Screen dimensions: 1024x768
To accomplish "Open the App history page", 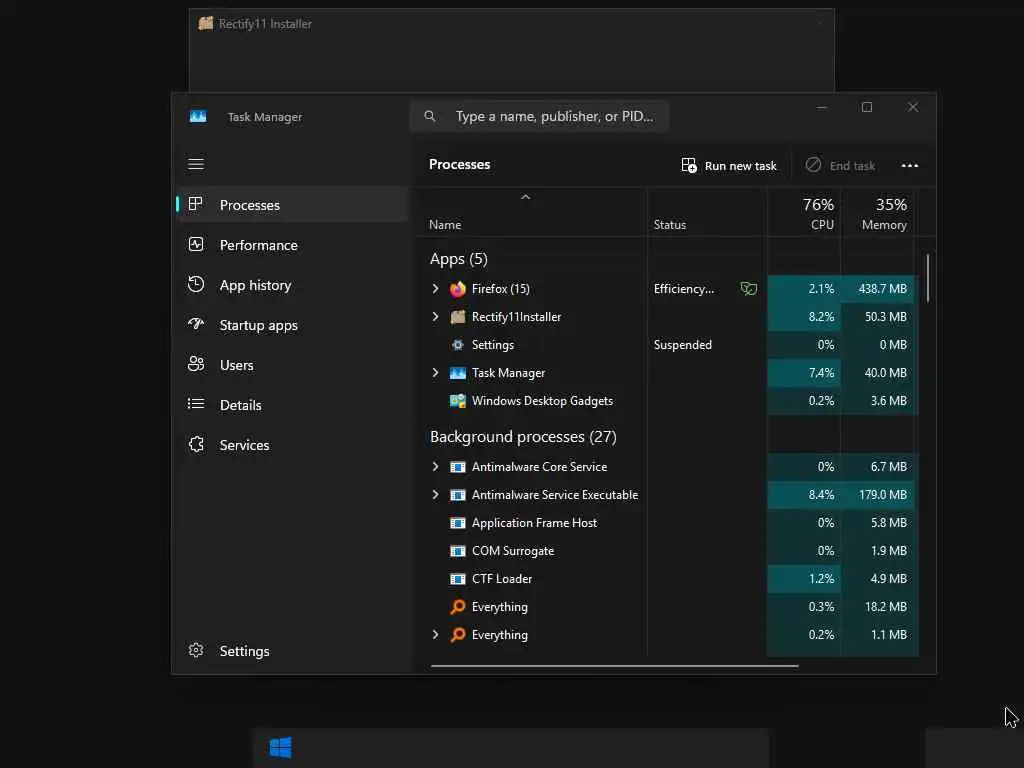I will tap(292, 285).
